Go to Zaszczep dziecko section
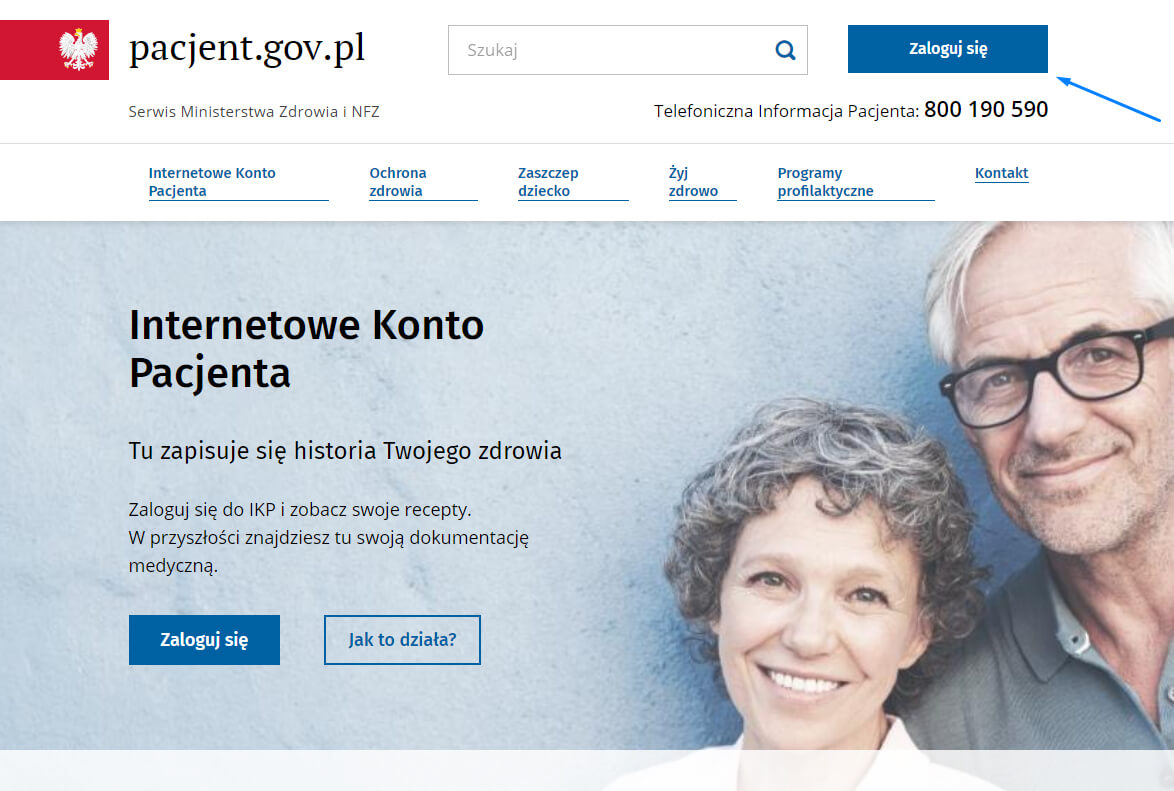The height and width of the screenshot is (791, 1174). [548, 181]
